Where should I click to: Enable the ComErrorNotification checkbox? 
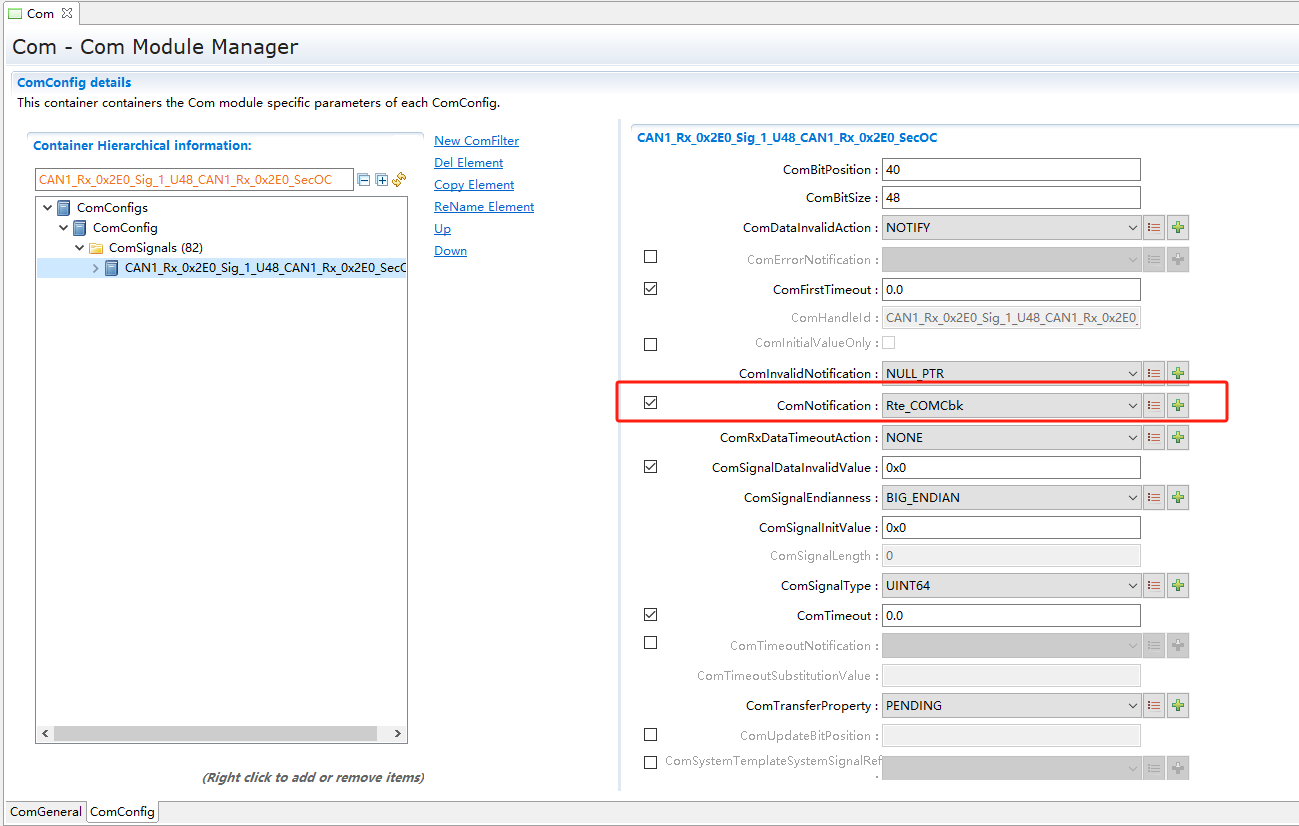point(651,257)
